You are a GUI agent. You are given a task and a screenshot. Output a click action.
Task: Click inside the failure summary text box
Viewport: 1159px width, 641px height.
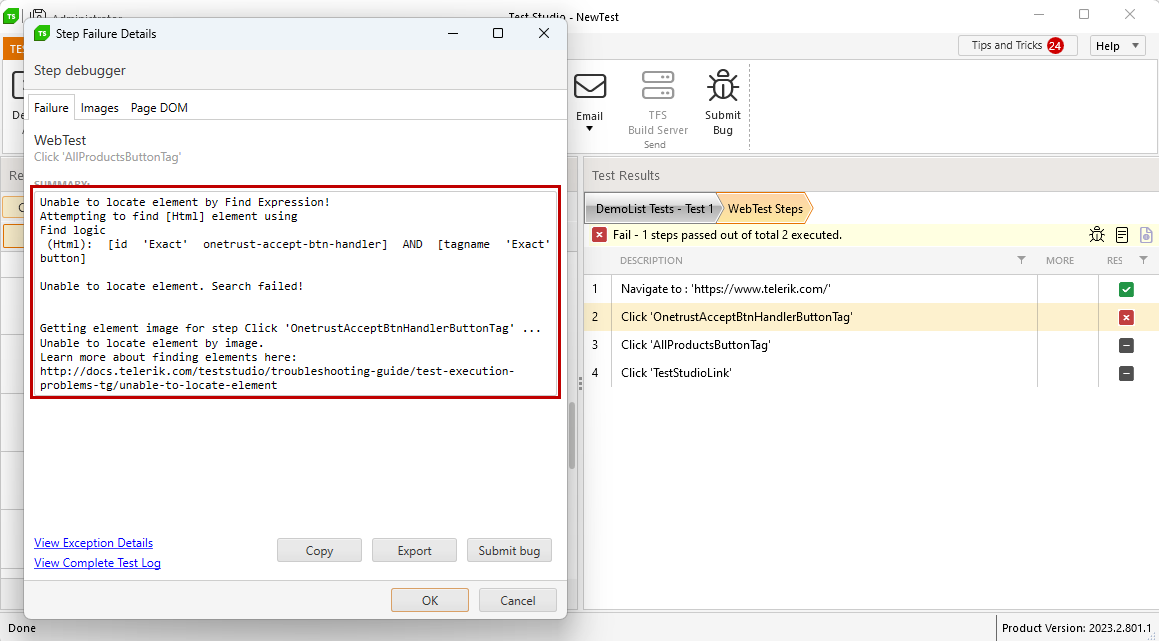pyautogui.click(x=295, y=294)
